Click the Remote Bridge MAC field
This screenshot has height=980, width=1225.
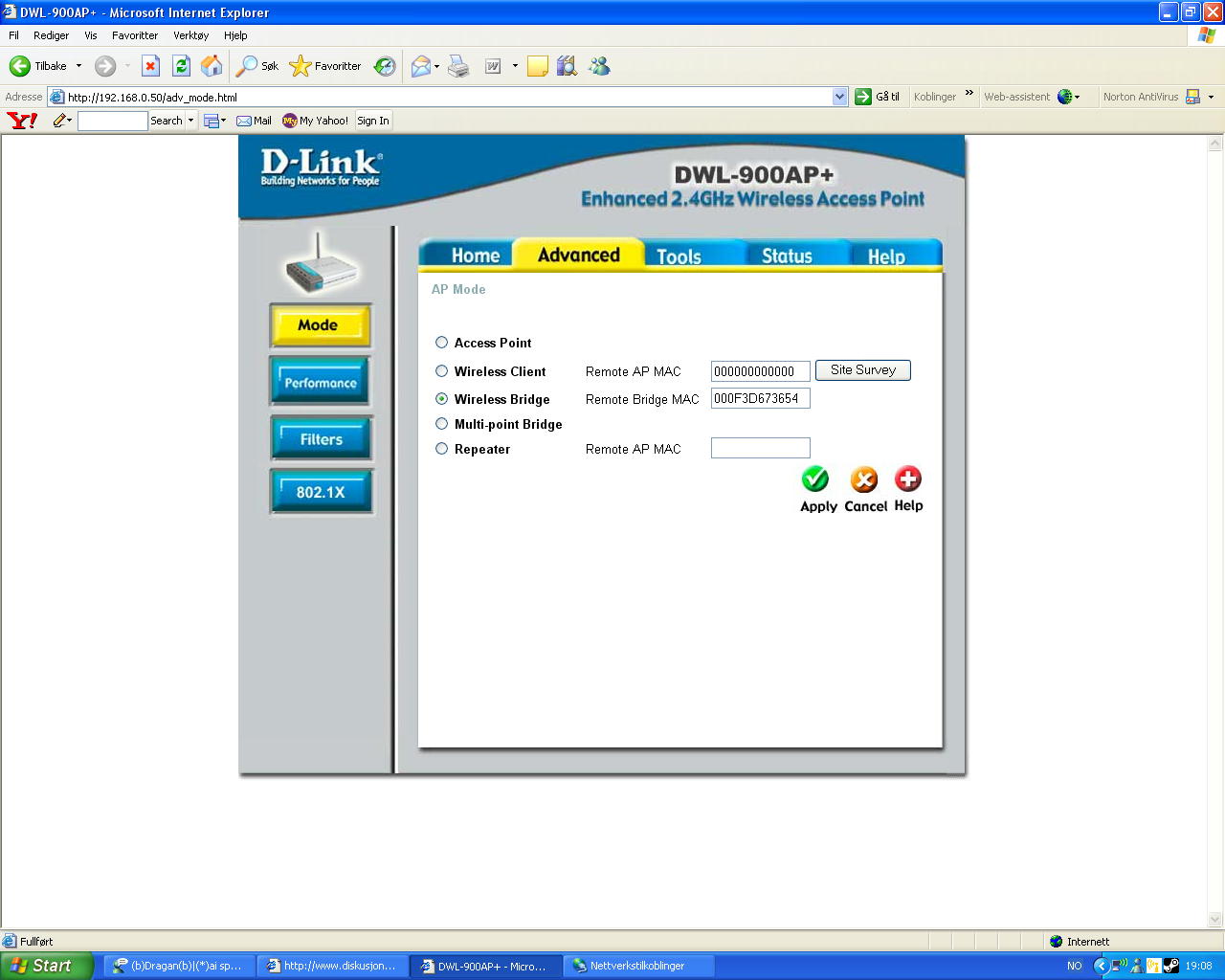(x=761, y=398)
